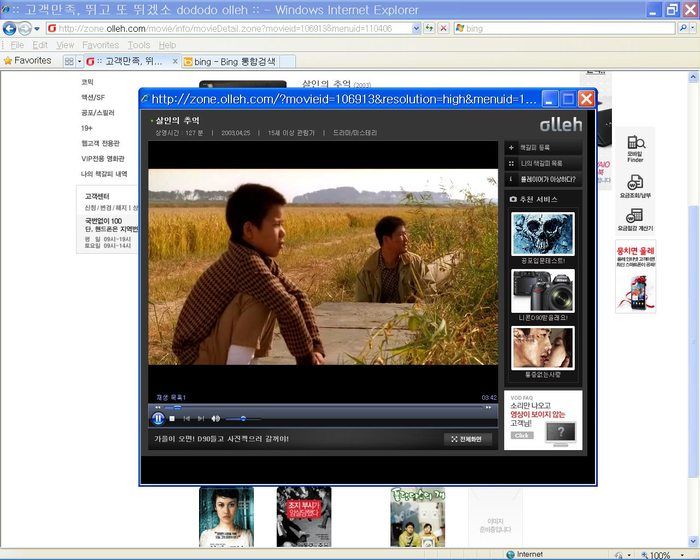The height and width of the screenshot is (560, 700).
Task: Select the 19+ category in sidebar
Action: click(87, 128)
